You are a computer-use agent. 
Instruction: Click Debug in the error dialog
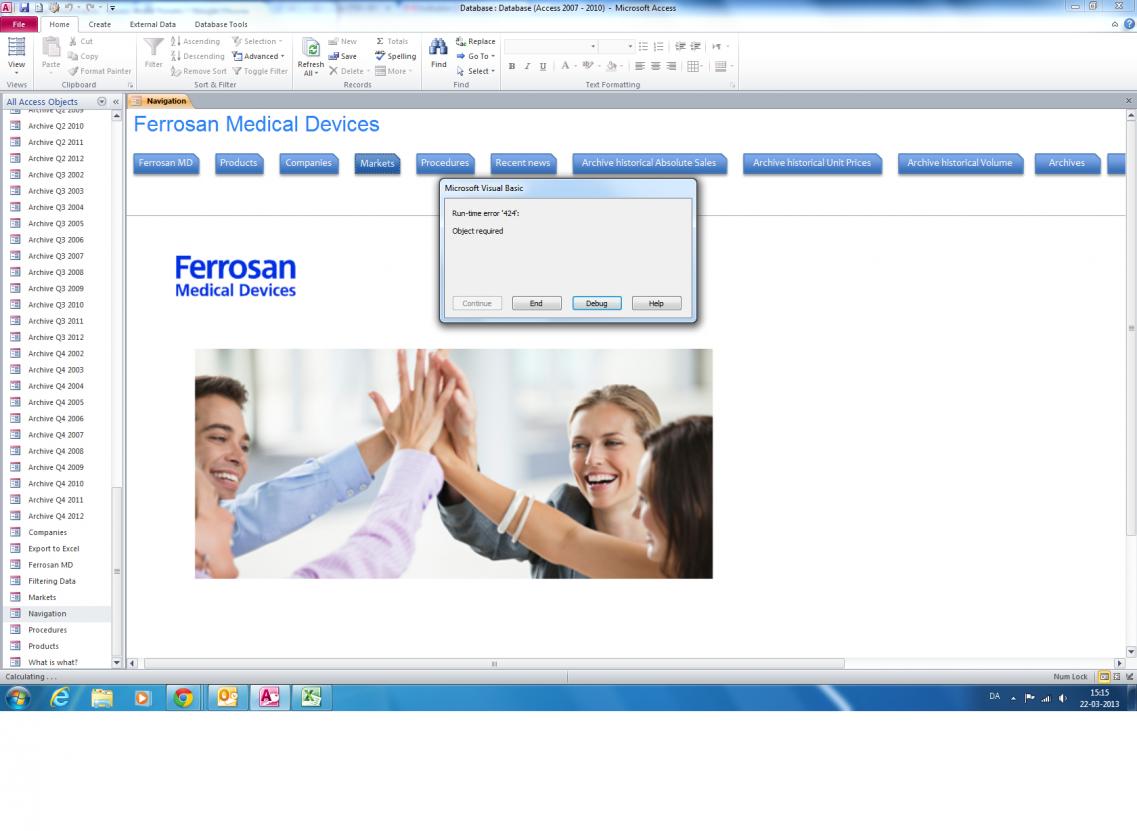[596, 303]
